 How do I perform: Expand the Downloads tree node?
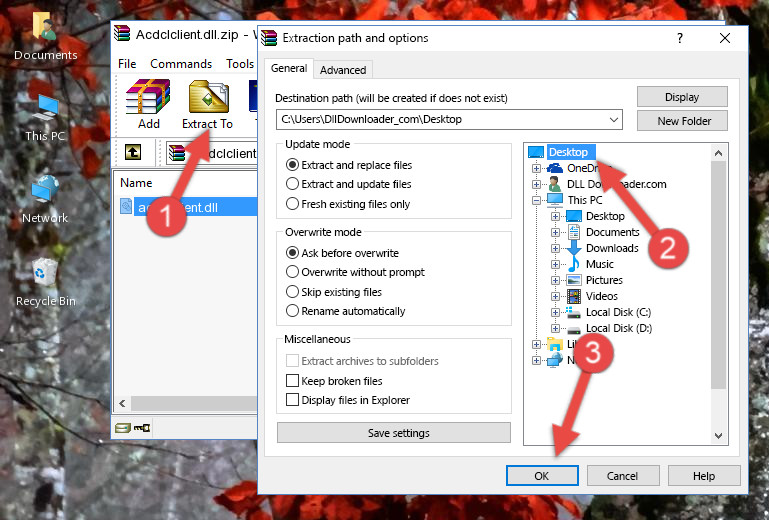point(555,248)
